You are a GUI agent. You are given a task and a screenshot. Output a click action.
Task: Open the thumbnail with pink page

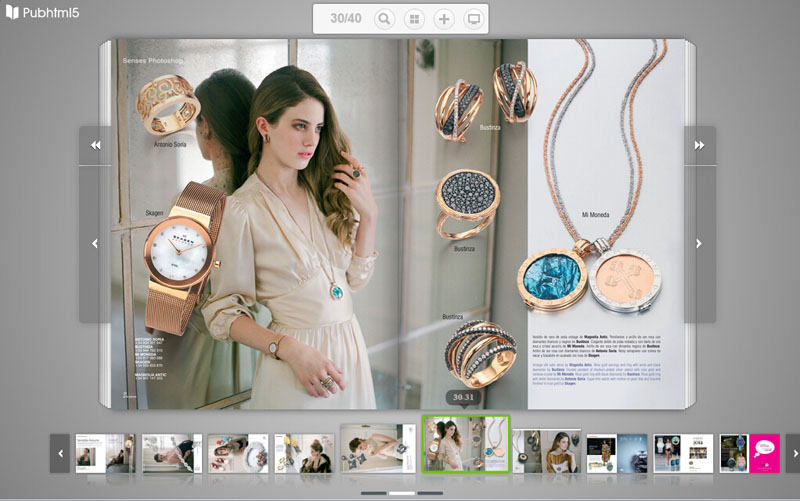click(x=749, y=453)
